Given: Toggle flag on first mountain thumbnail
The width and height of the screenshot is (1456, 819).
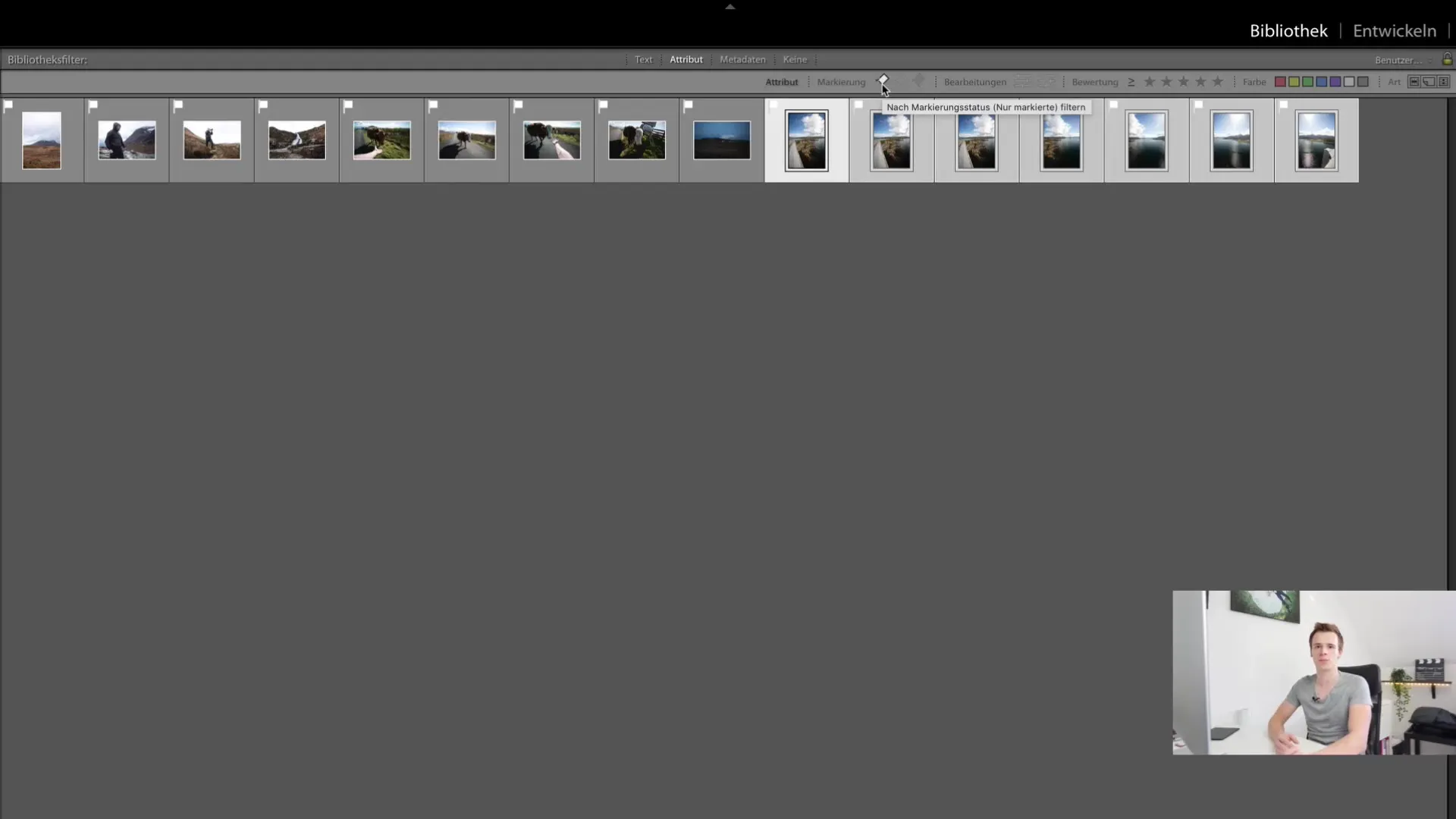Looking at the screenshot, I should [8, 105].
